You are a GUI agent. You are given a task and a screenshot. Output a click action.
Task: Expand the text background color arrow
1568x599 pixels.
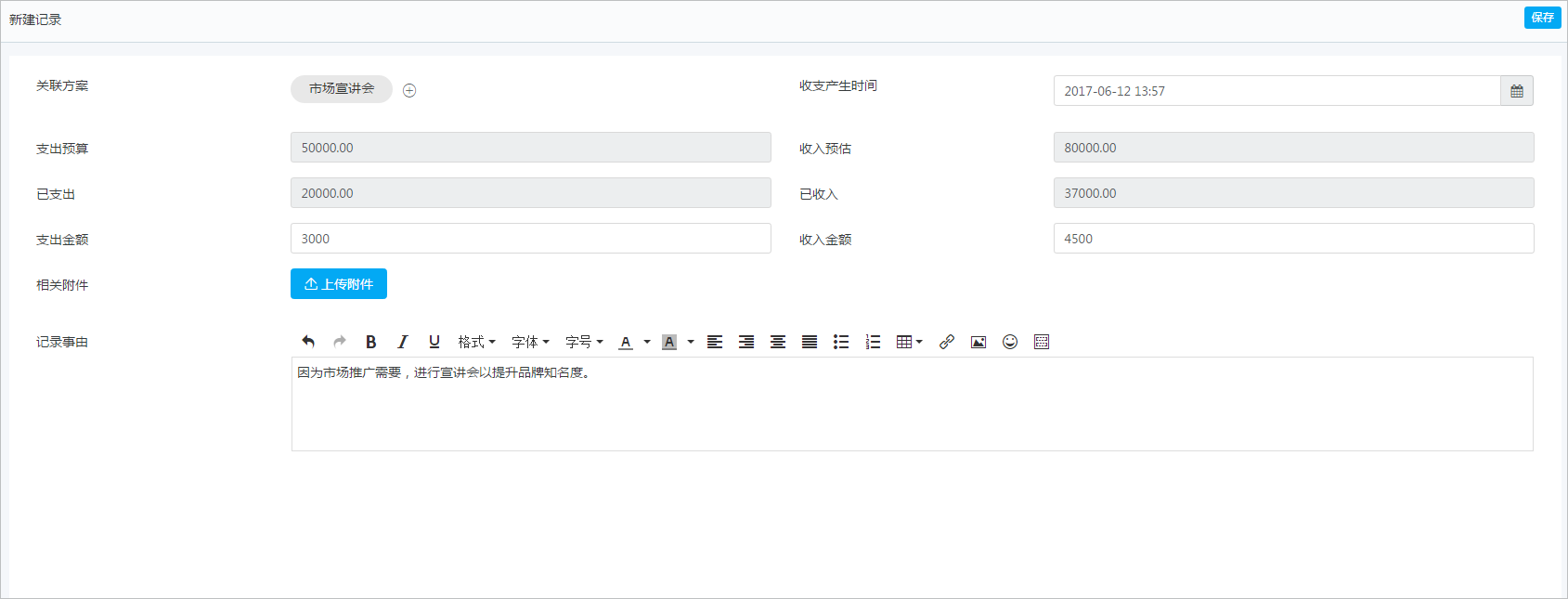(x=691, y=342)
